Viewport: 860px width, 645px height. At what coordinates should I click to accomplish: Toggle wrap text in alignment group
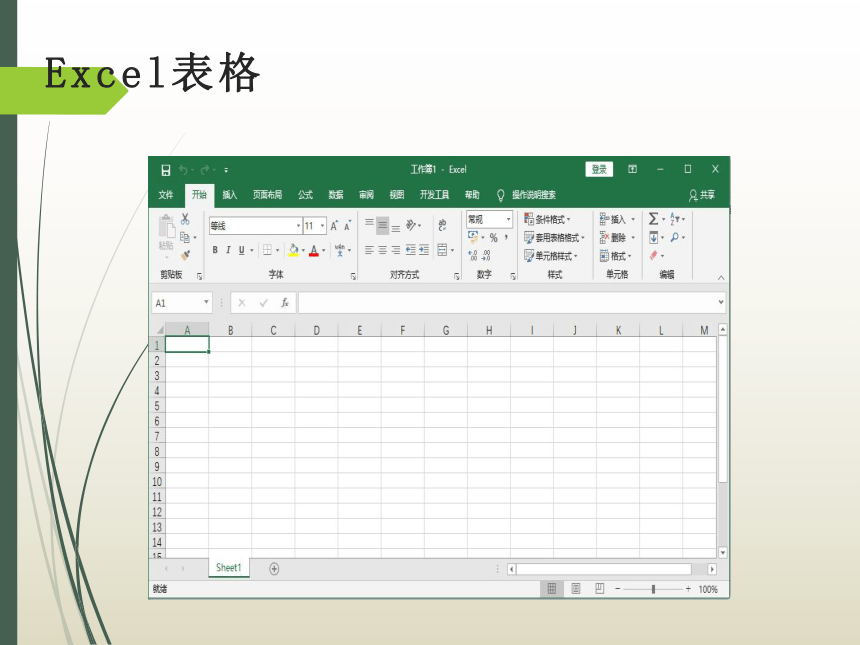pyautogui.click(x=442, y=225)
